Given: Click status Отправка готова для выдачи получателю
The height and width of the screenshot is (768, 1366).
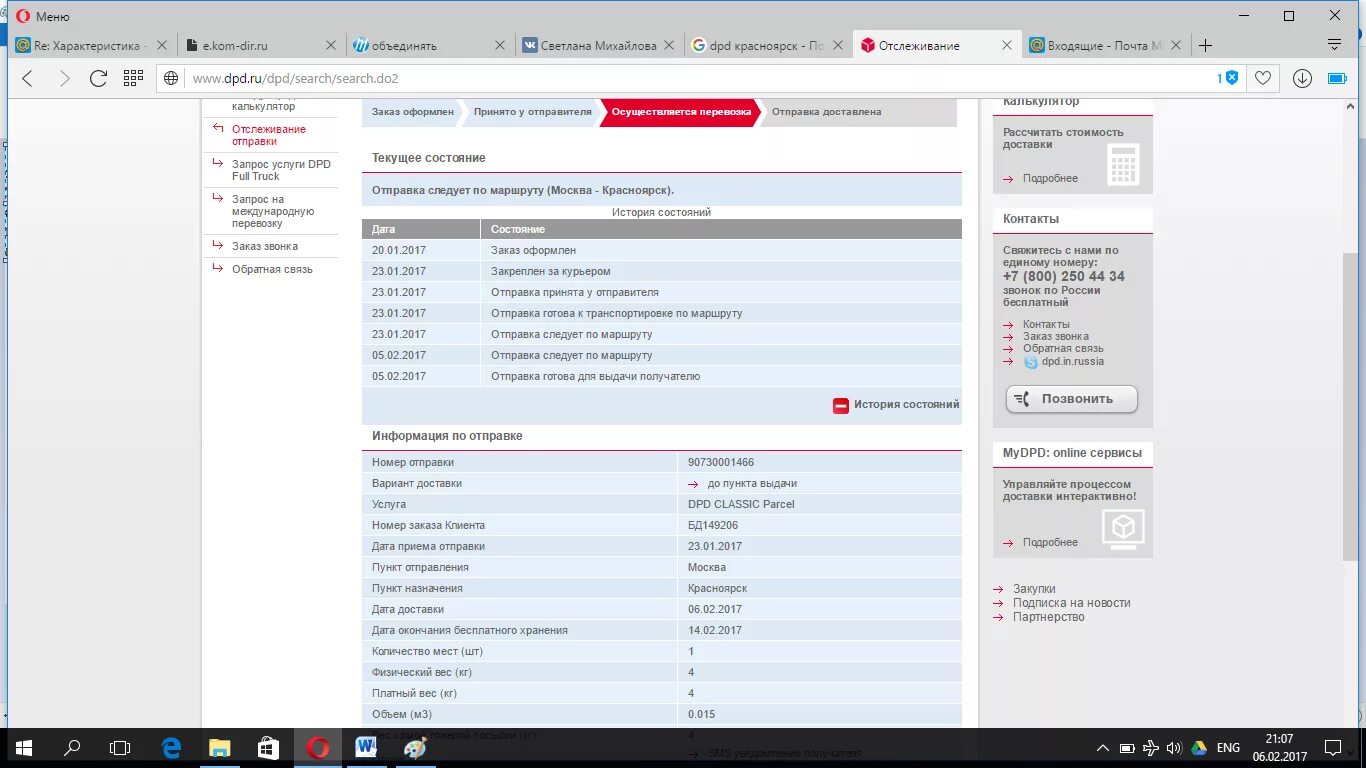Looking at the screenshot, I should click(595, 376).
